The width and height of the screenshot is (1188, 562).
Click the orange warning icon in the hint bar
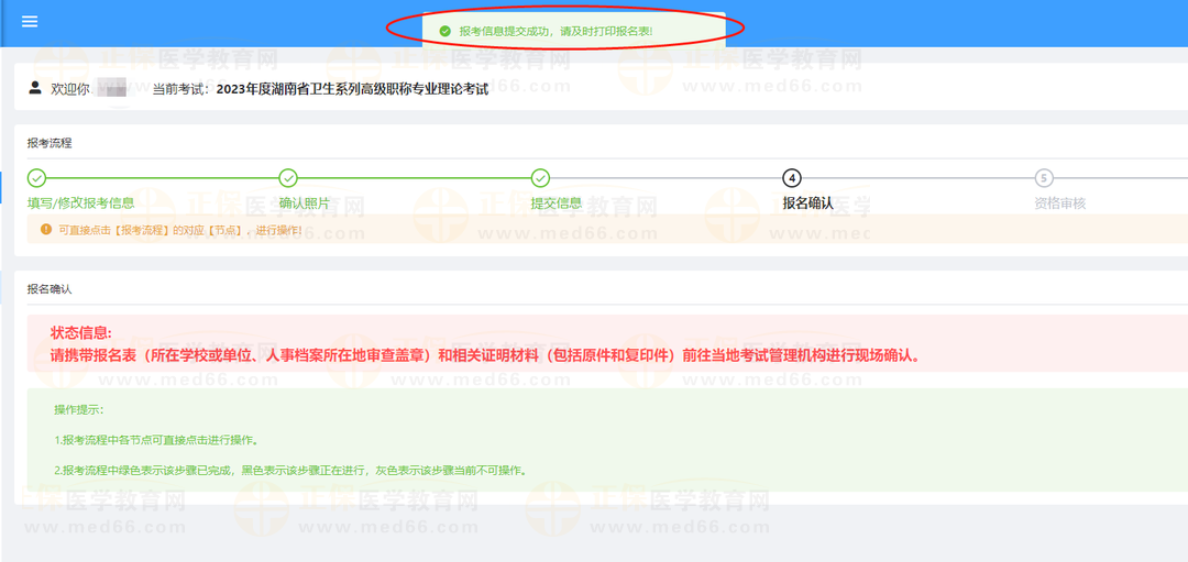point(45,230)
